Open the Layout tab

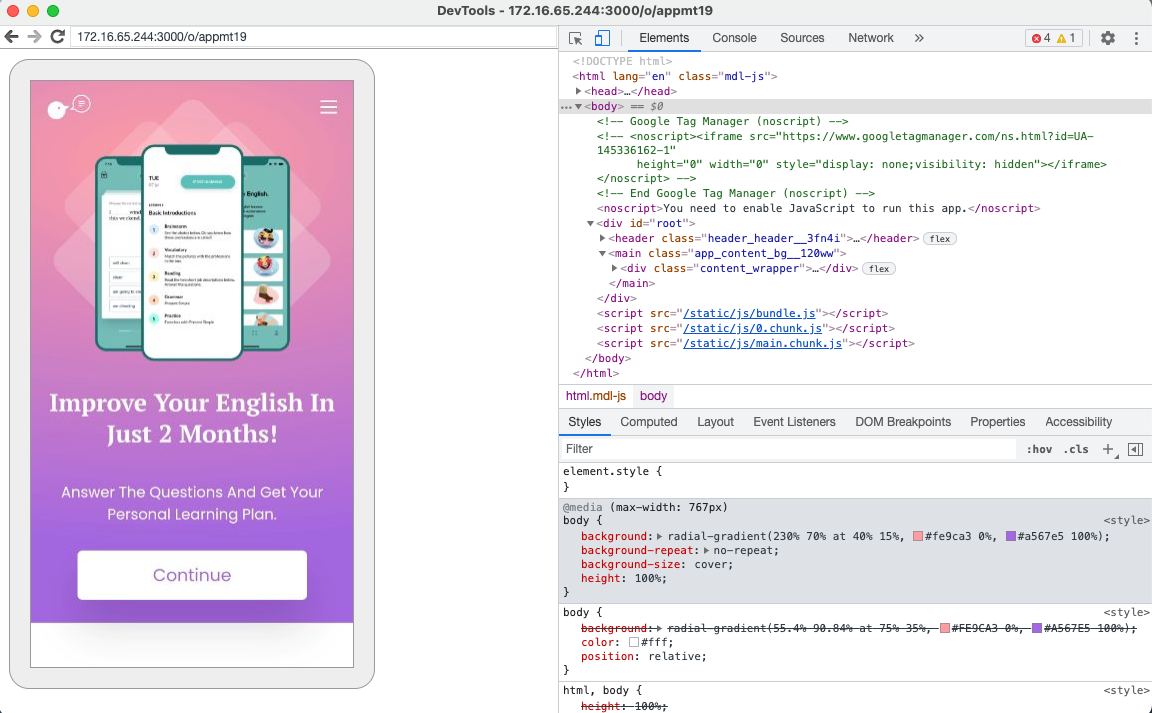pos(715,422)
